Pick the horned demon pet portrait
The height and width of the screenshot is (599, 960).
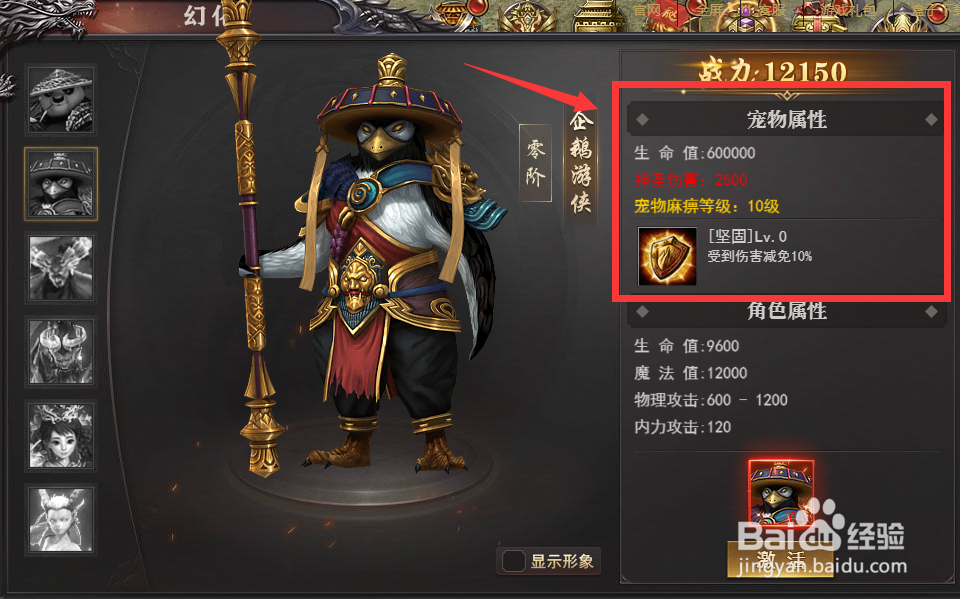pos(61,352)
